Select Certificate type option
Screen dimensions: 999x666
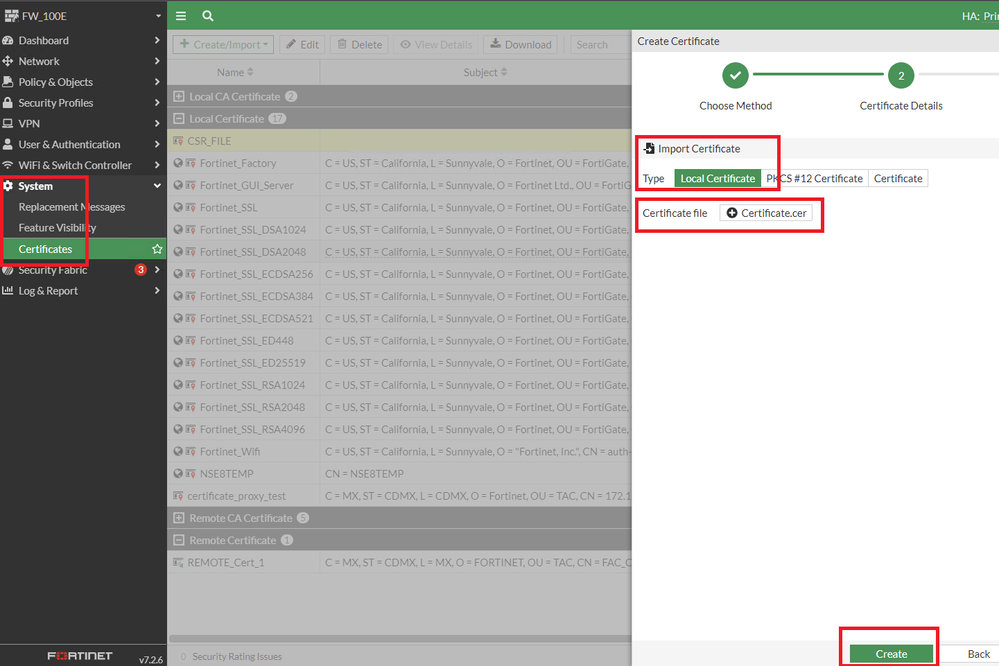tap(898, 178)
